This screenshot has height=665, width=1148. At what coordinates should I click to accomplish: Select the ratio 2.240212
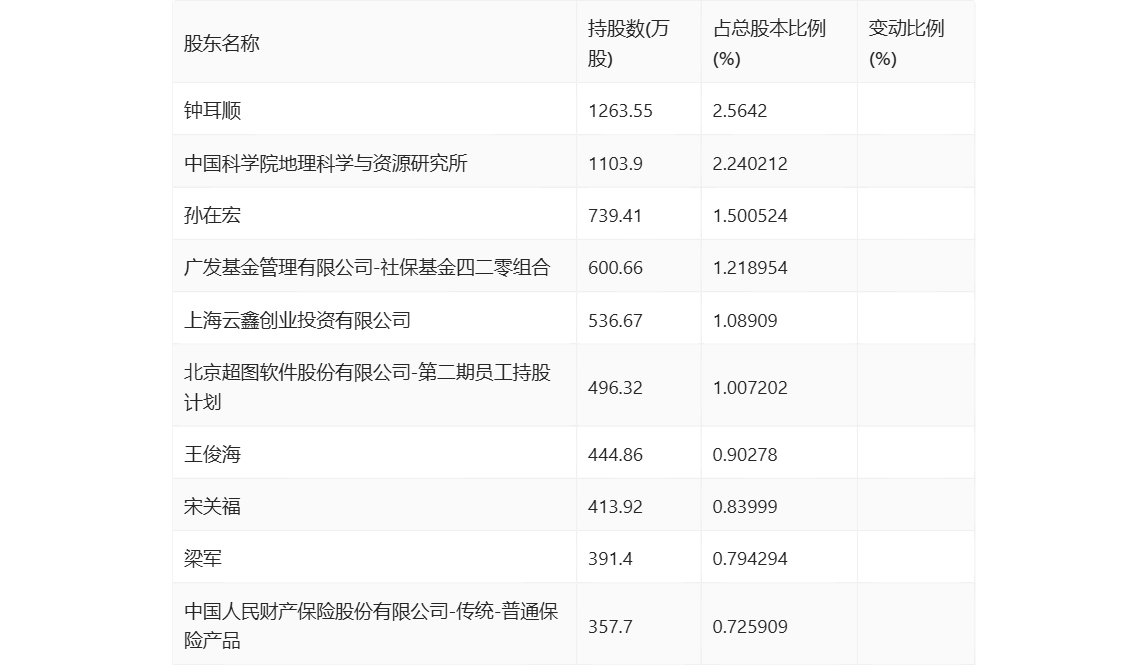(750, 163)
